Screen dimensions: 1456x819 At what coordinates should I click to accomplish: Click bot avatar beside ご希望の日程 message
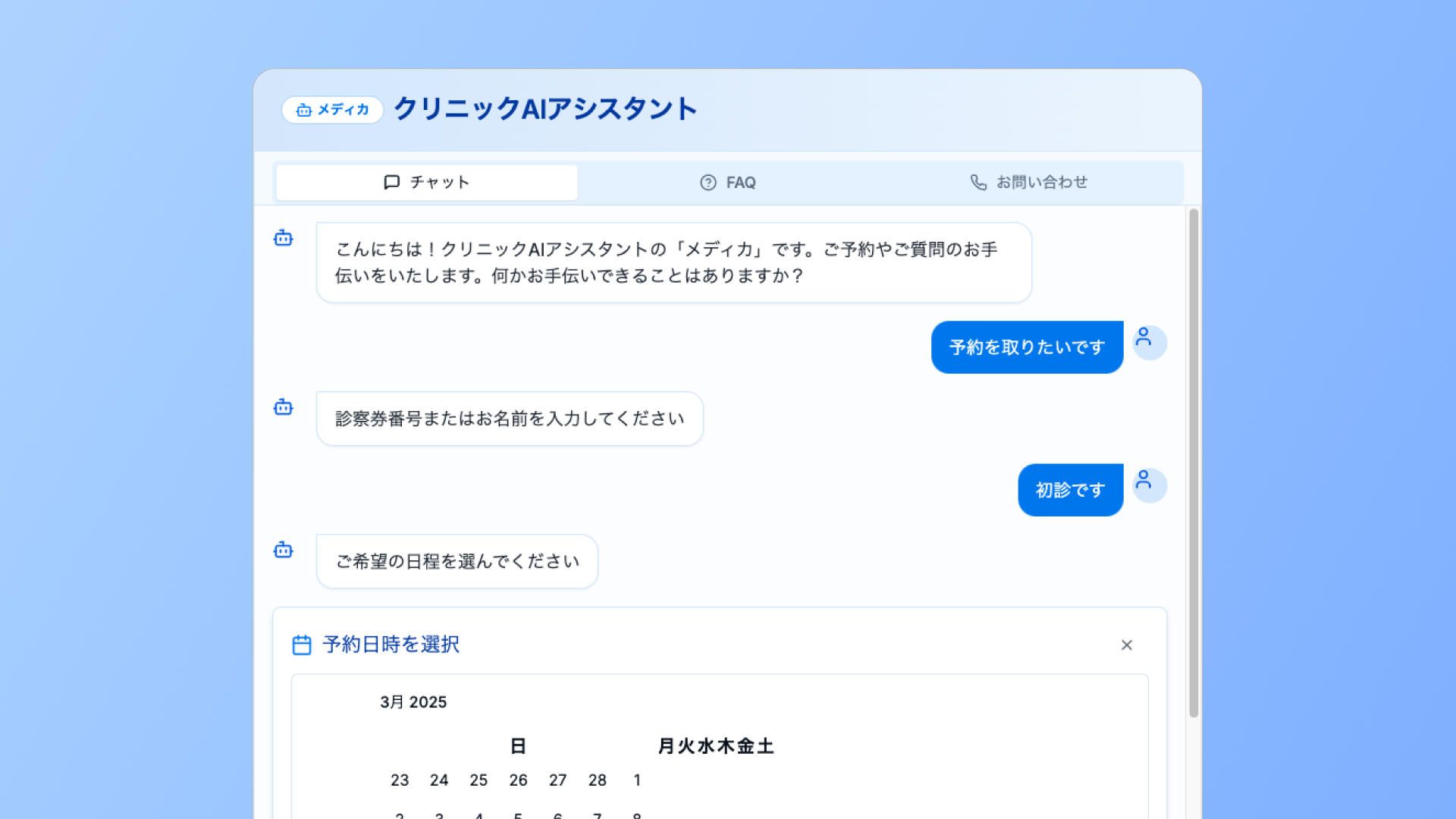pyautogui.click(x=283, y=550)
